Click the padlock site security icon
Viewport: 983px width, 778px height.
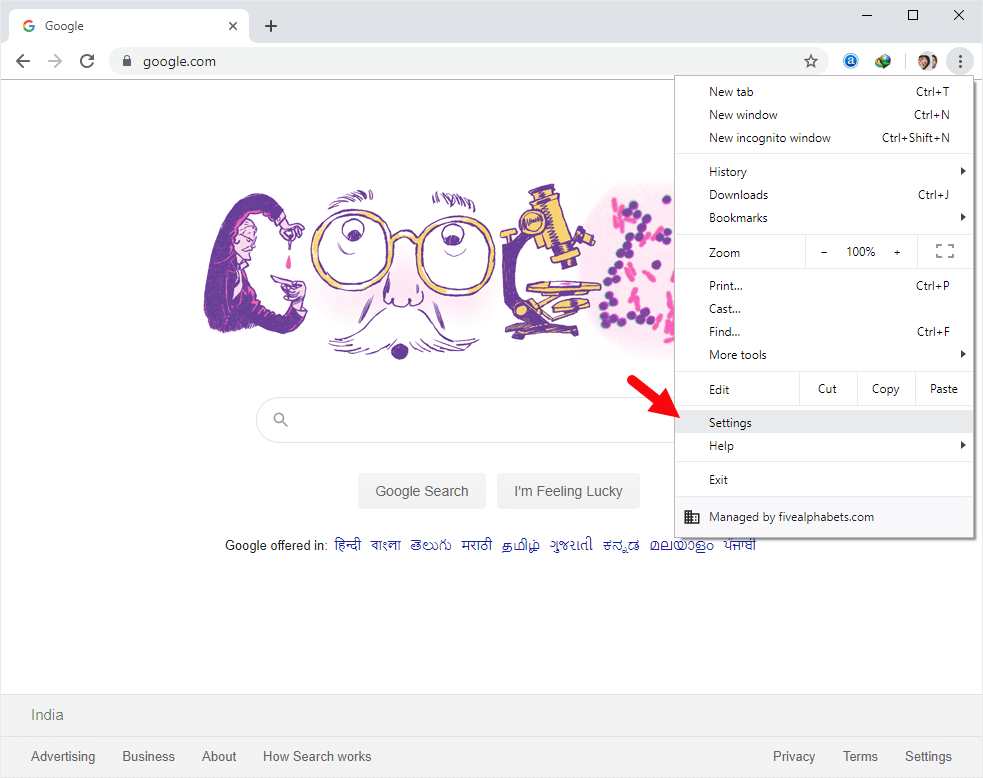127,61
